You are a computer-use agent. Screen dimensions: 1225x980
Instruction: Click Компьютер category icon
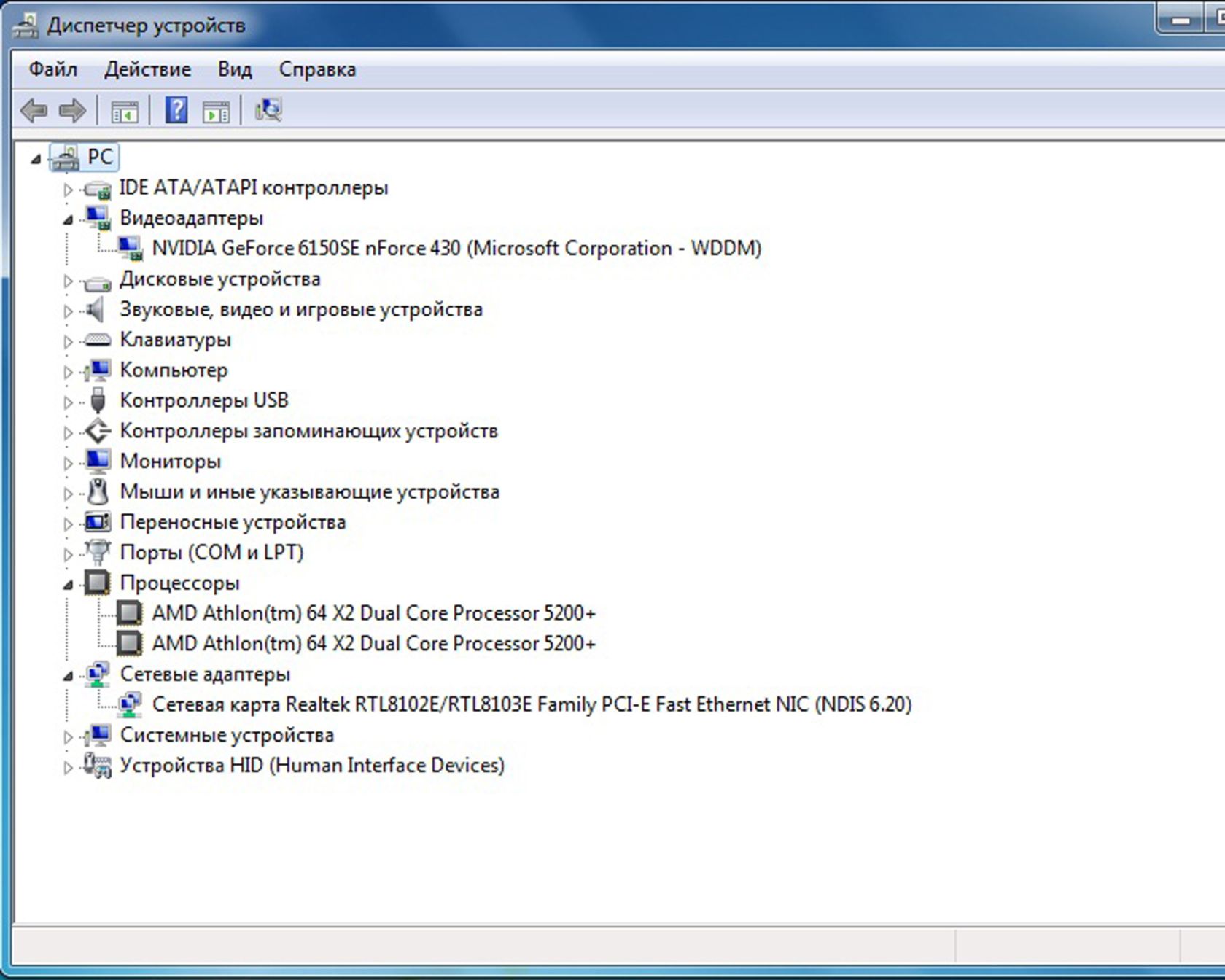pyautogui.click(x=97, y=370)
